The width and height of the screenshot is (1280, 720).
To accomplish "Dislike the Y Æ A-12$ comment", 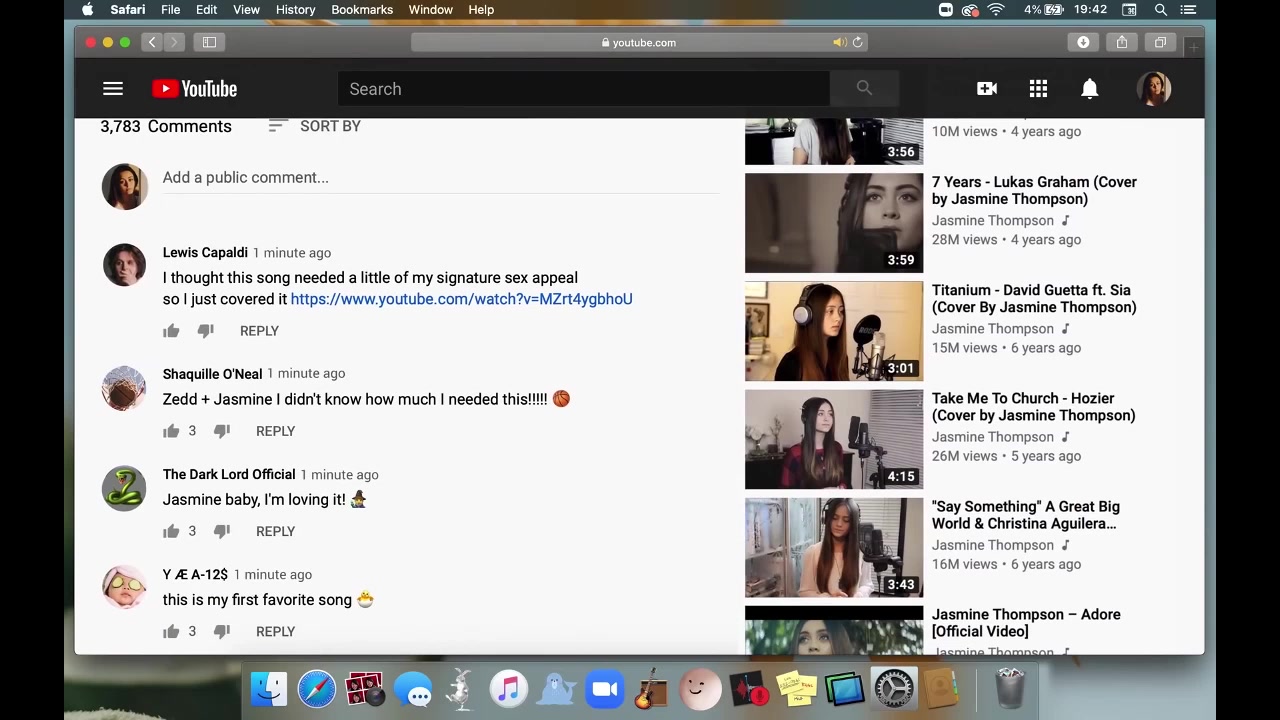I will [222, 631].
